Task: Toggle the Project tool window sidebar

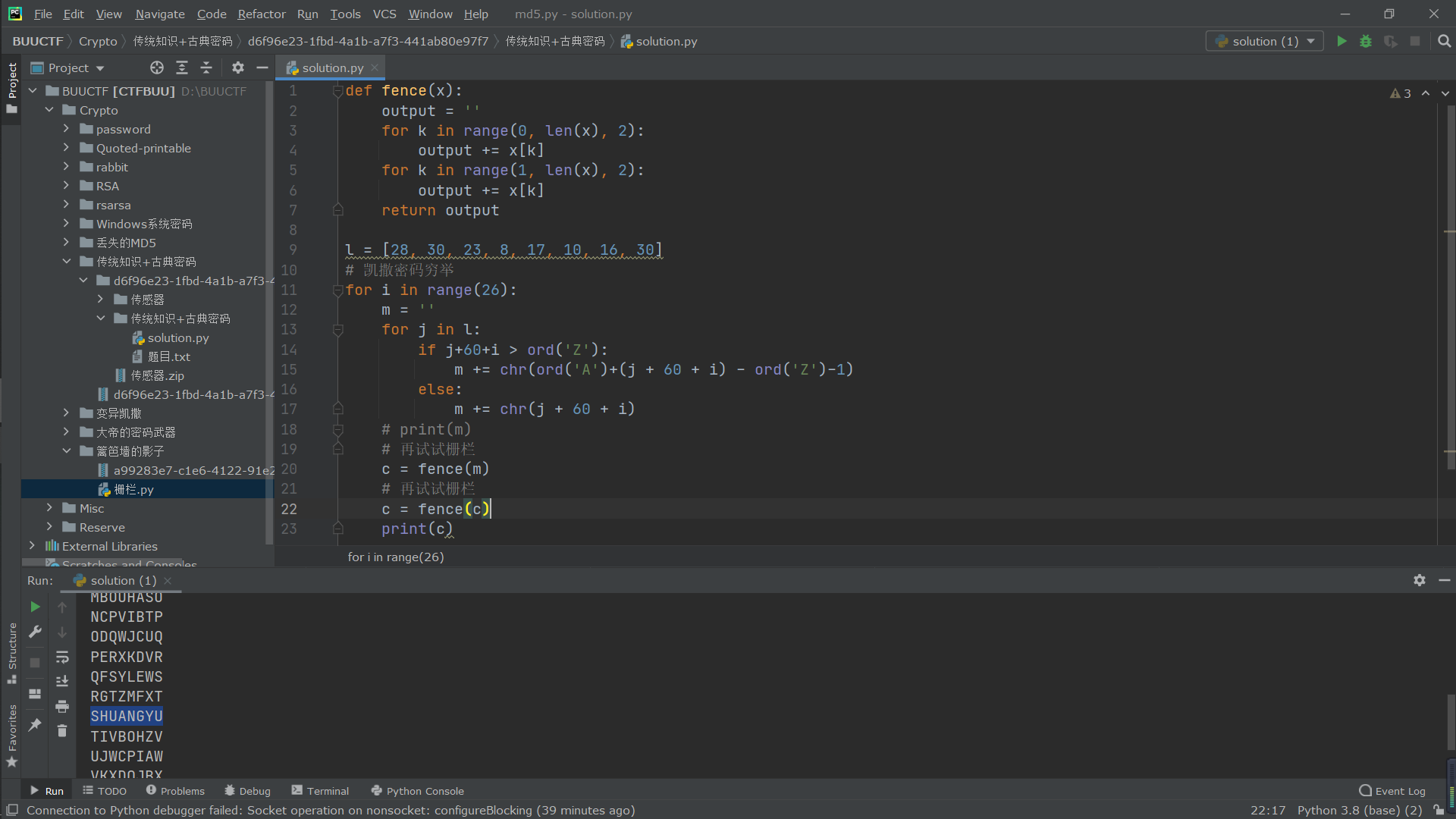Action: pos(12,81)
